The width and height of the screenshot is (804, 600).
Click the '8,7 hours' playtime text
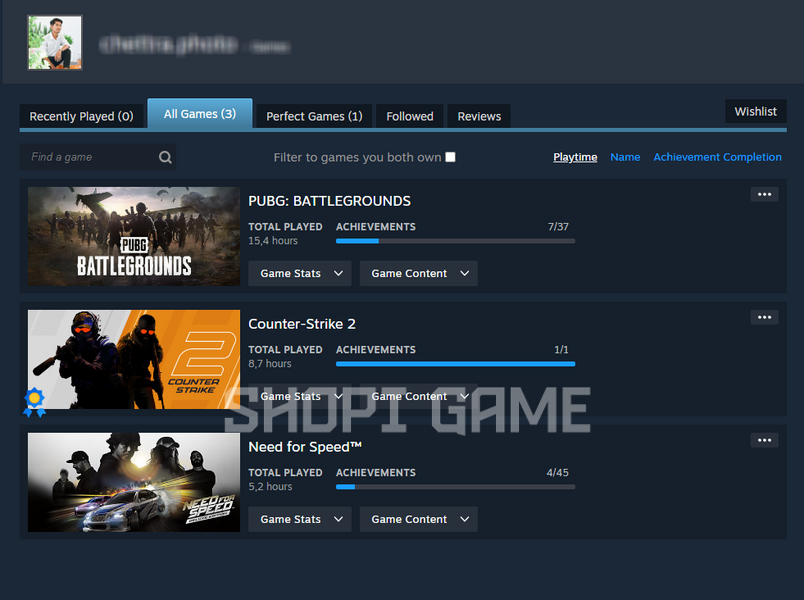[x=270, y=364]
